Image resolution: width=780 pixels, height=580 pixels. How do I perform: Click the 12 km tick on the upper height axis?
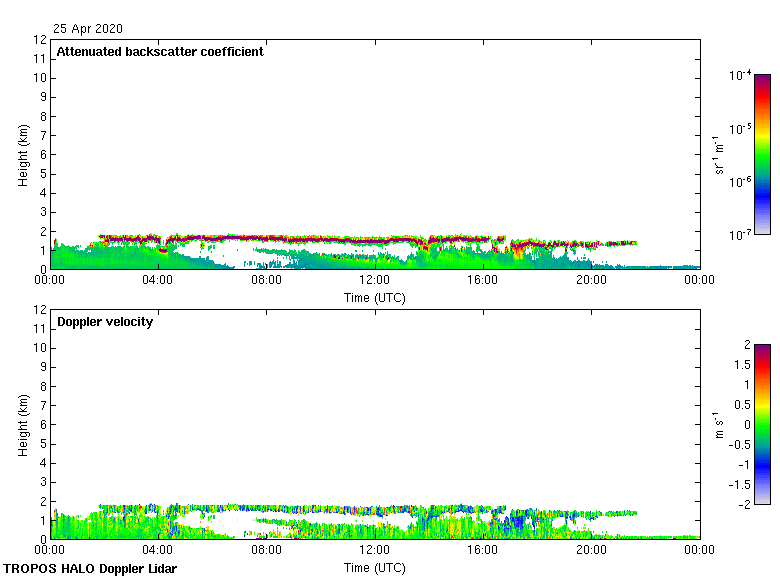[x=41, y=40]
